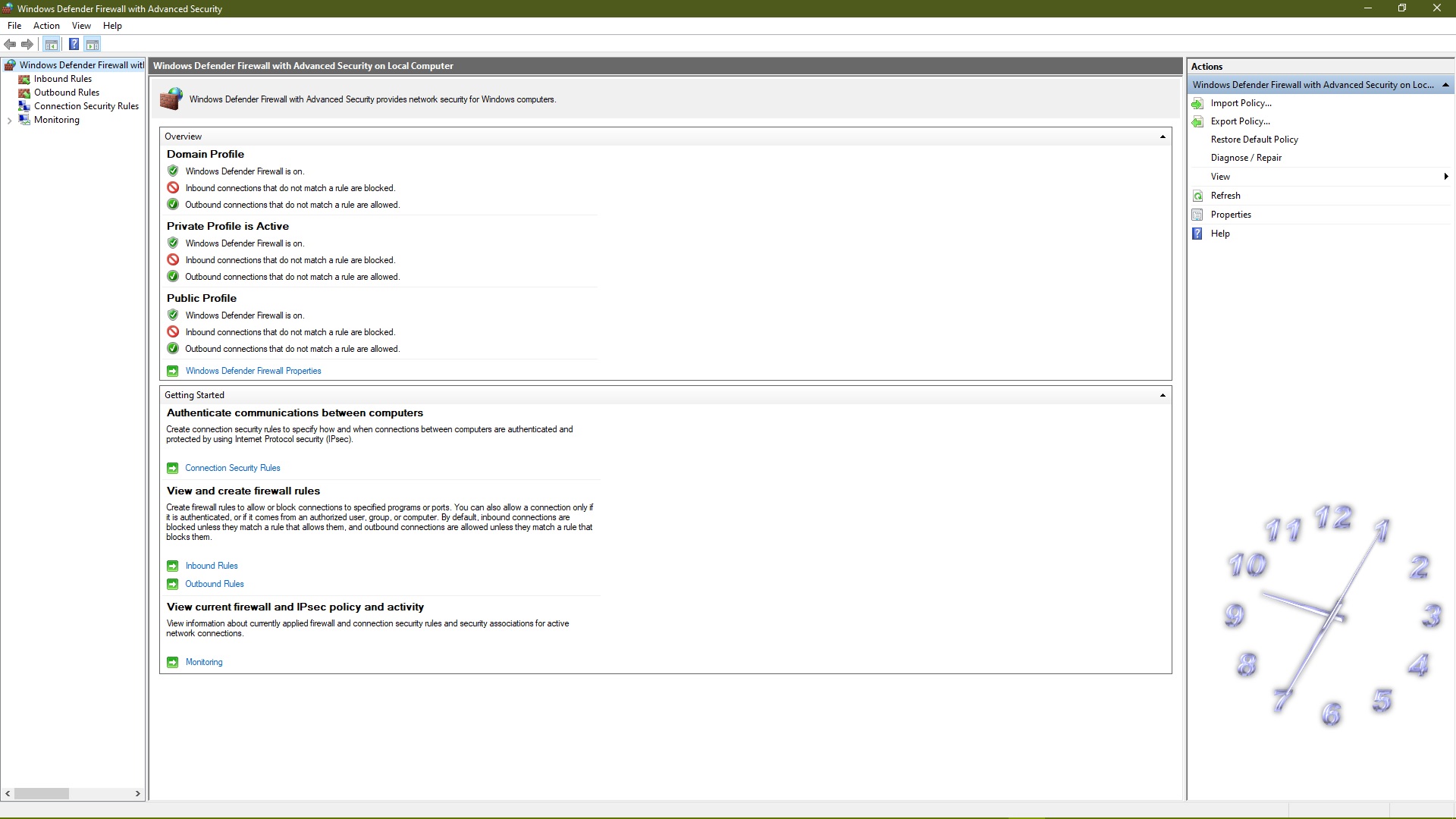Image resolution: width=1456 pixels, height=819 pixels.
Task: Expand the View submenu arrow in Actions
Action: pos(1446,177)
